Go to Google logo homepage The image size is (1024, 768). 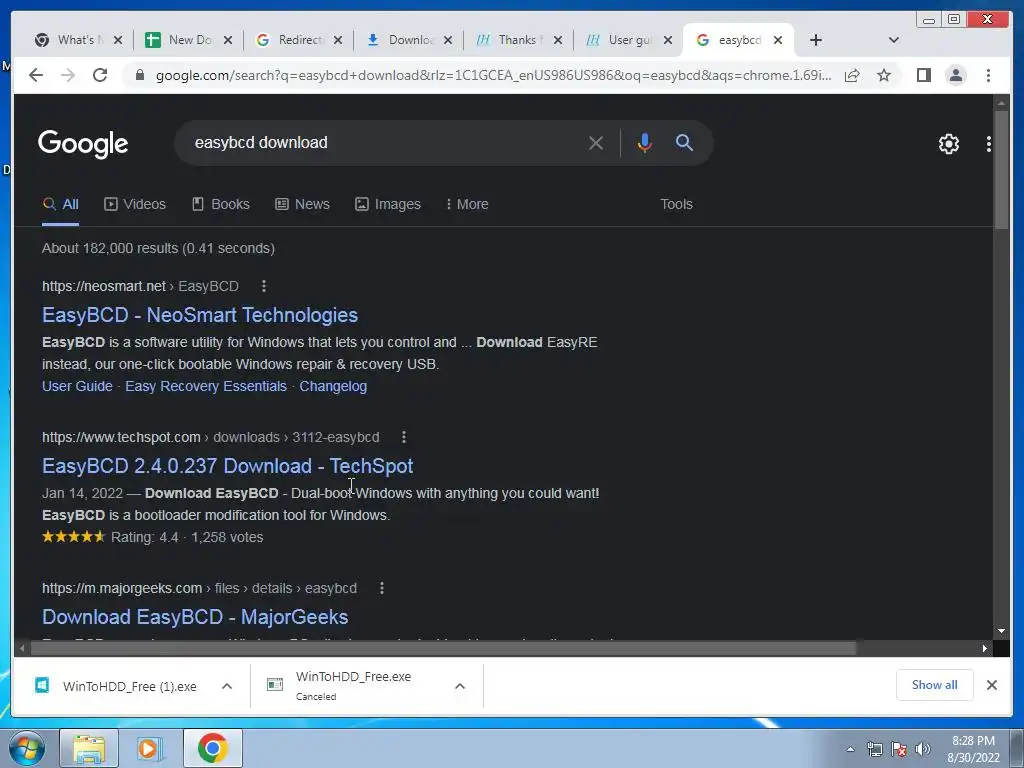point(83,144)
